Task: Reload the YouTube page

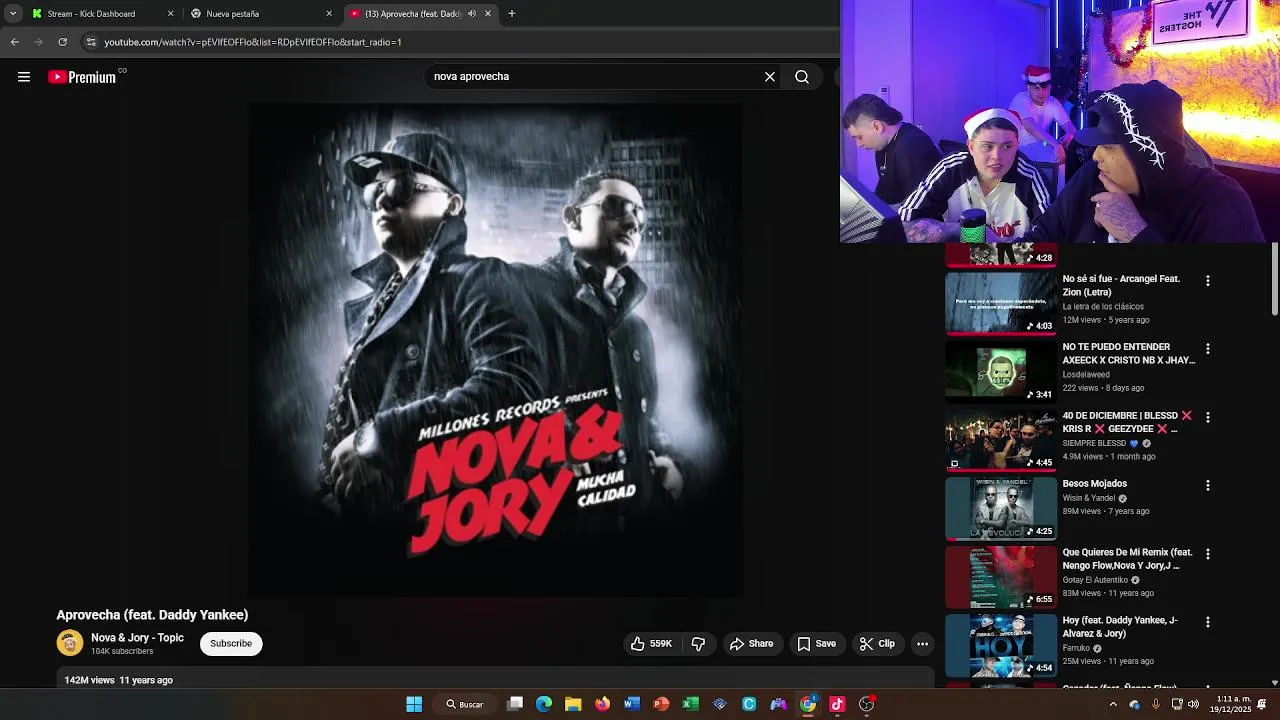Action: pyautogui.click(x=62, y=42)
